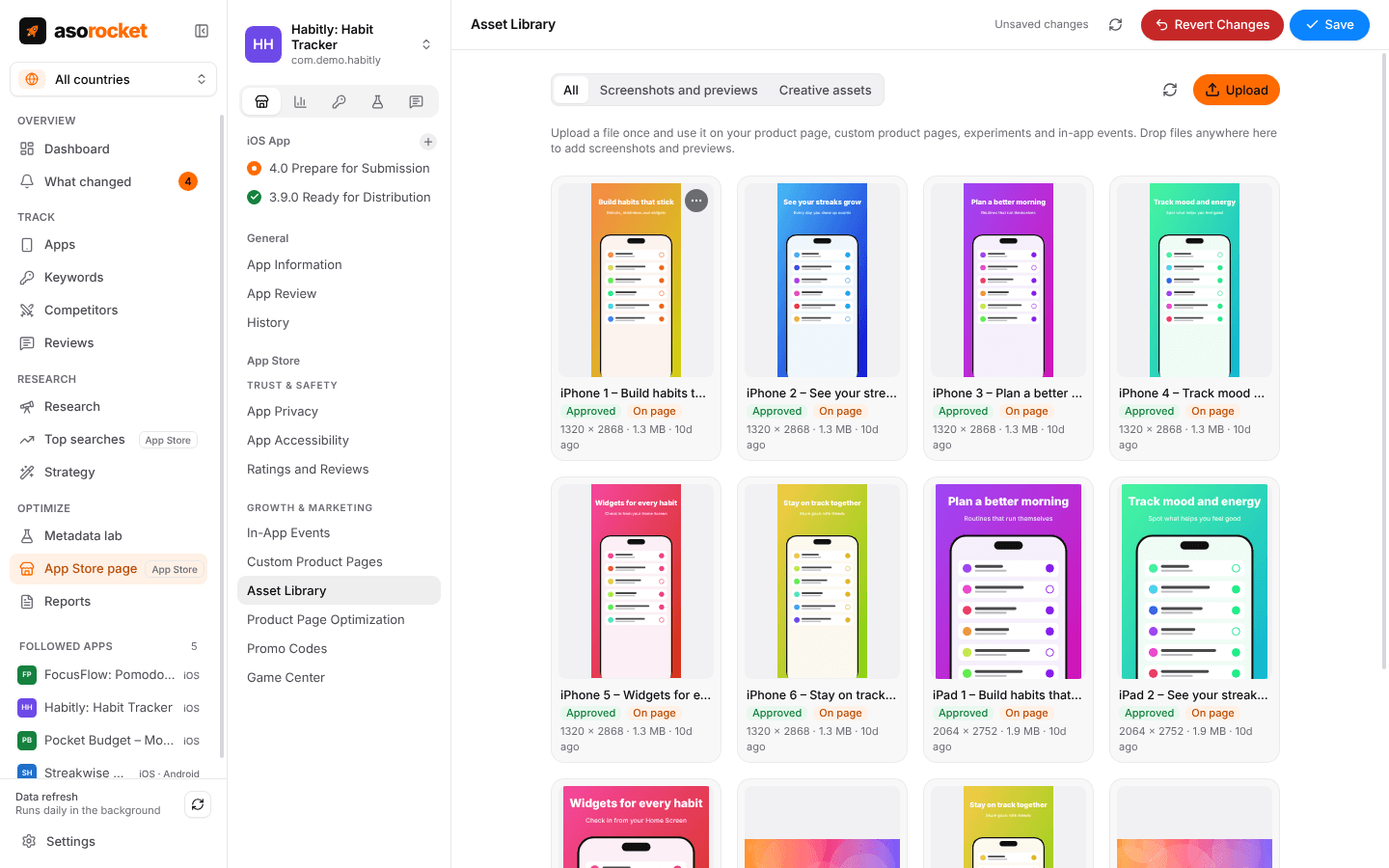
Task: Open more options on iPhone 1 card
Action: pyautogui.click(x=696, y=201)
